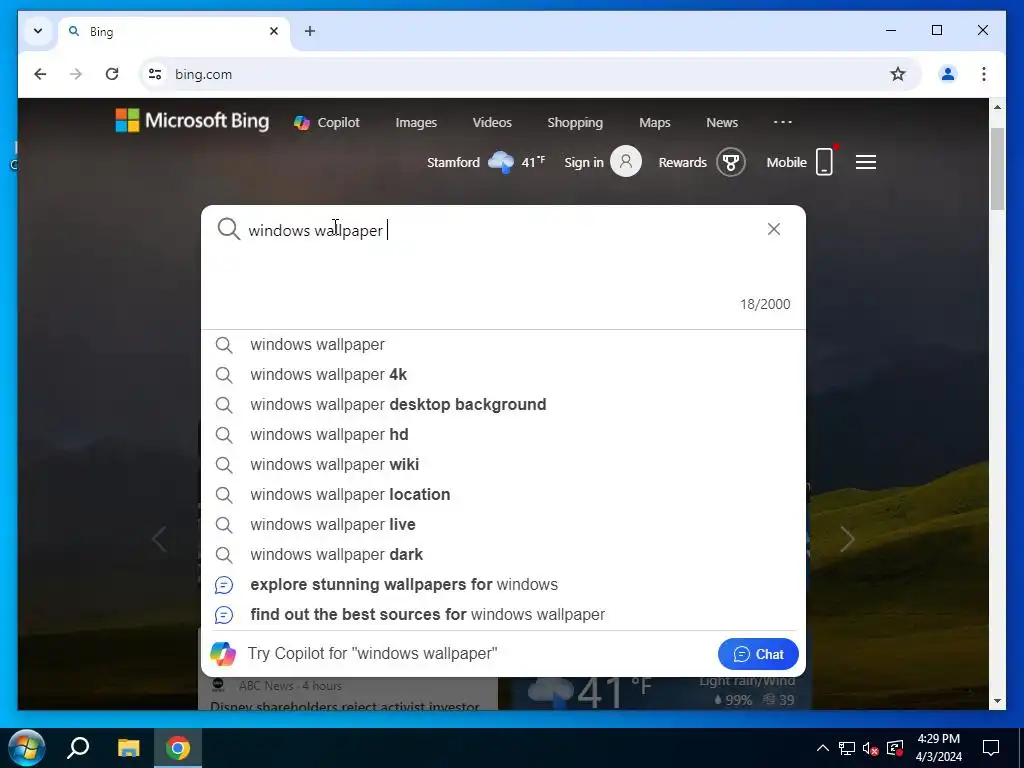The image size is (1024, 768).
Task: Open the network tray icon
Action: (x=847, y=748)
